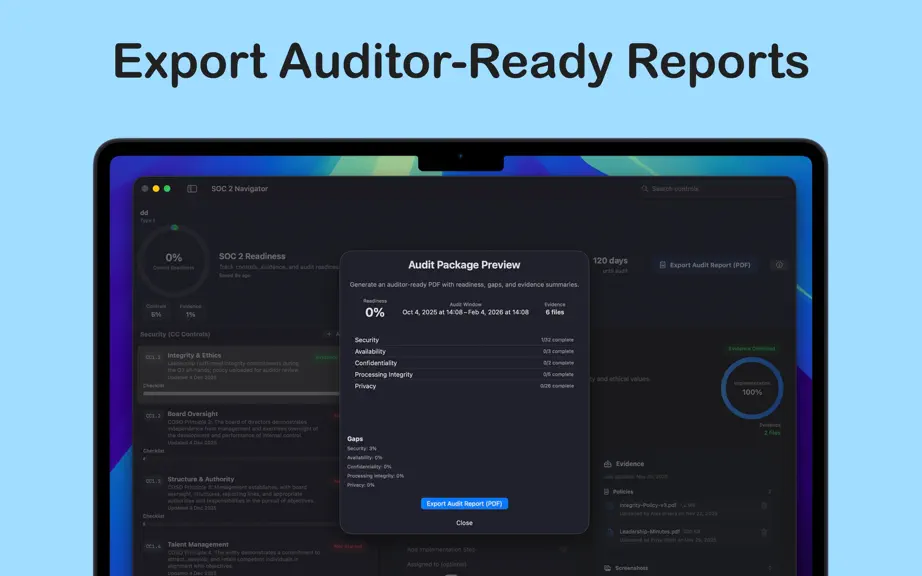Click the Evidence Collected status badge

click(751, 349)
